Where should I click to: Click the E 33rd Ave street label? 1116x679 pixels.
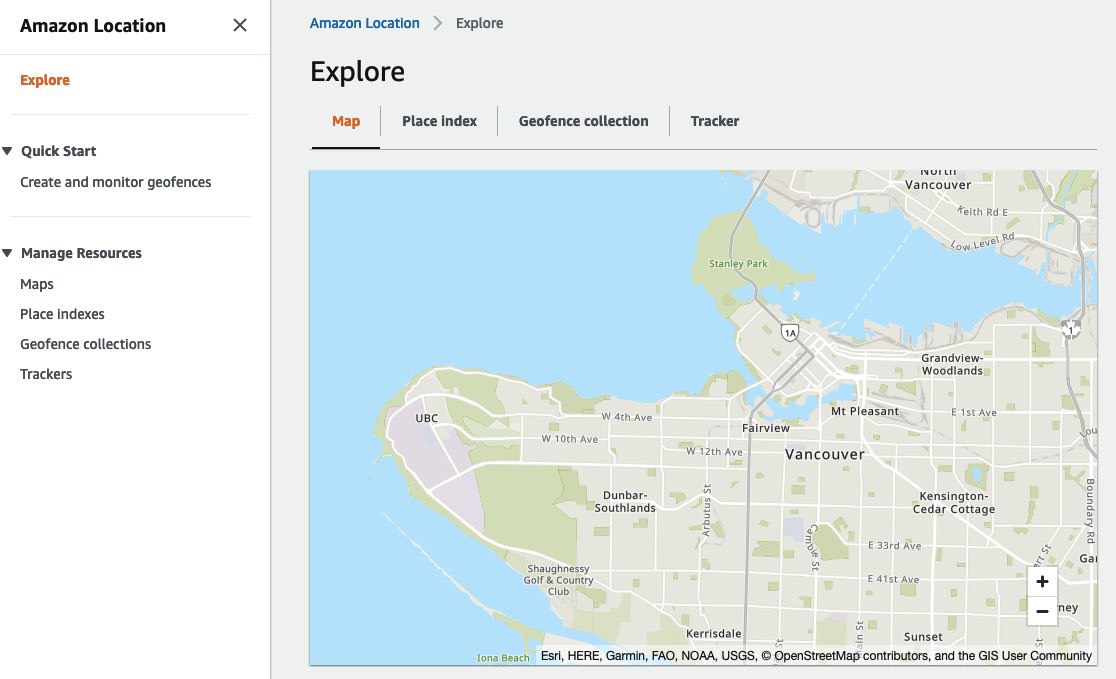(x=895, y=546)
